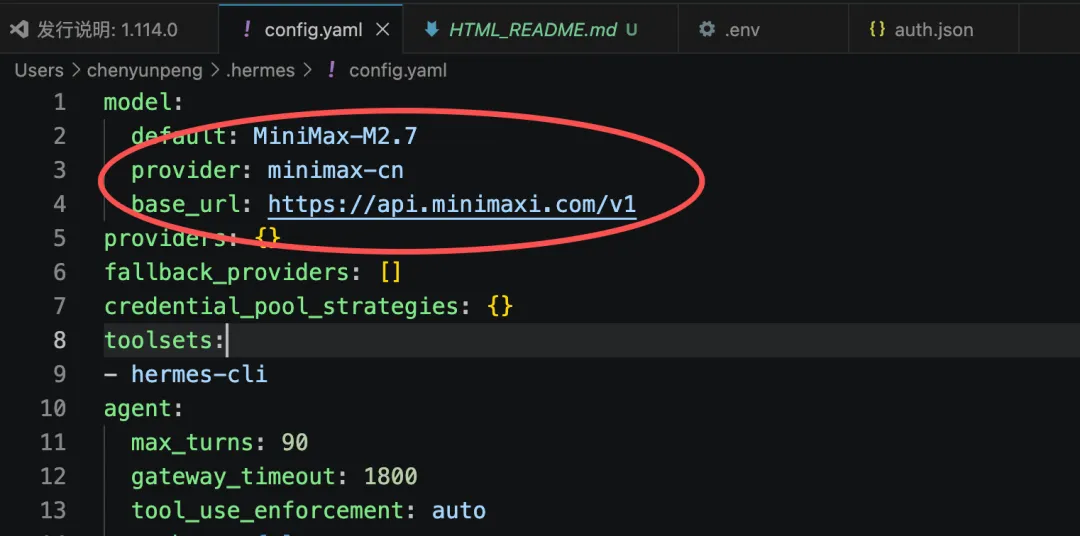The image size is (1080, 536).
Task: Close the config.yaml tab
Action: click(382, 30)
